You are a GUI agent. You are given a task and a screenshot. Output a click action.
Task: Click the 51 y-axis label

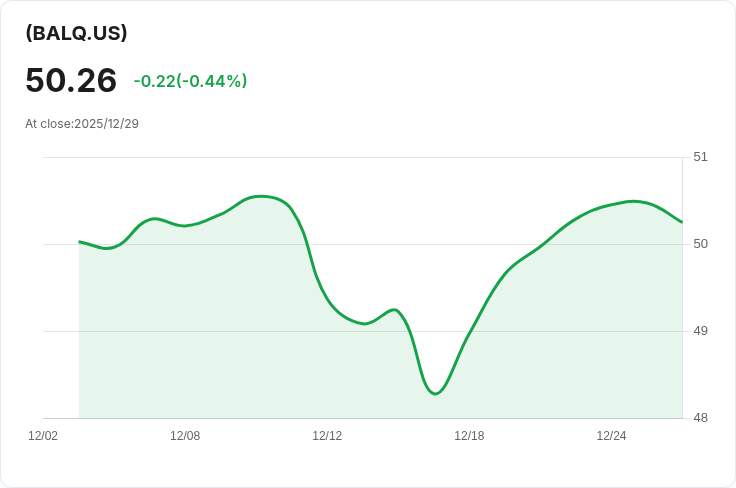point(700,157)
